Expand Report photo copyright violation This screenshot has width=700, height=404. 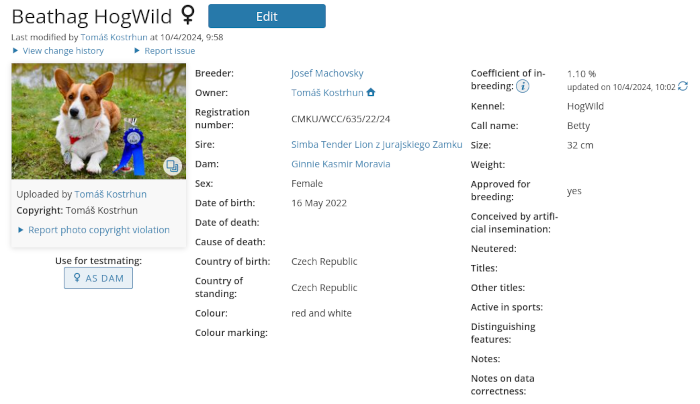[94, 230]
